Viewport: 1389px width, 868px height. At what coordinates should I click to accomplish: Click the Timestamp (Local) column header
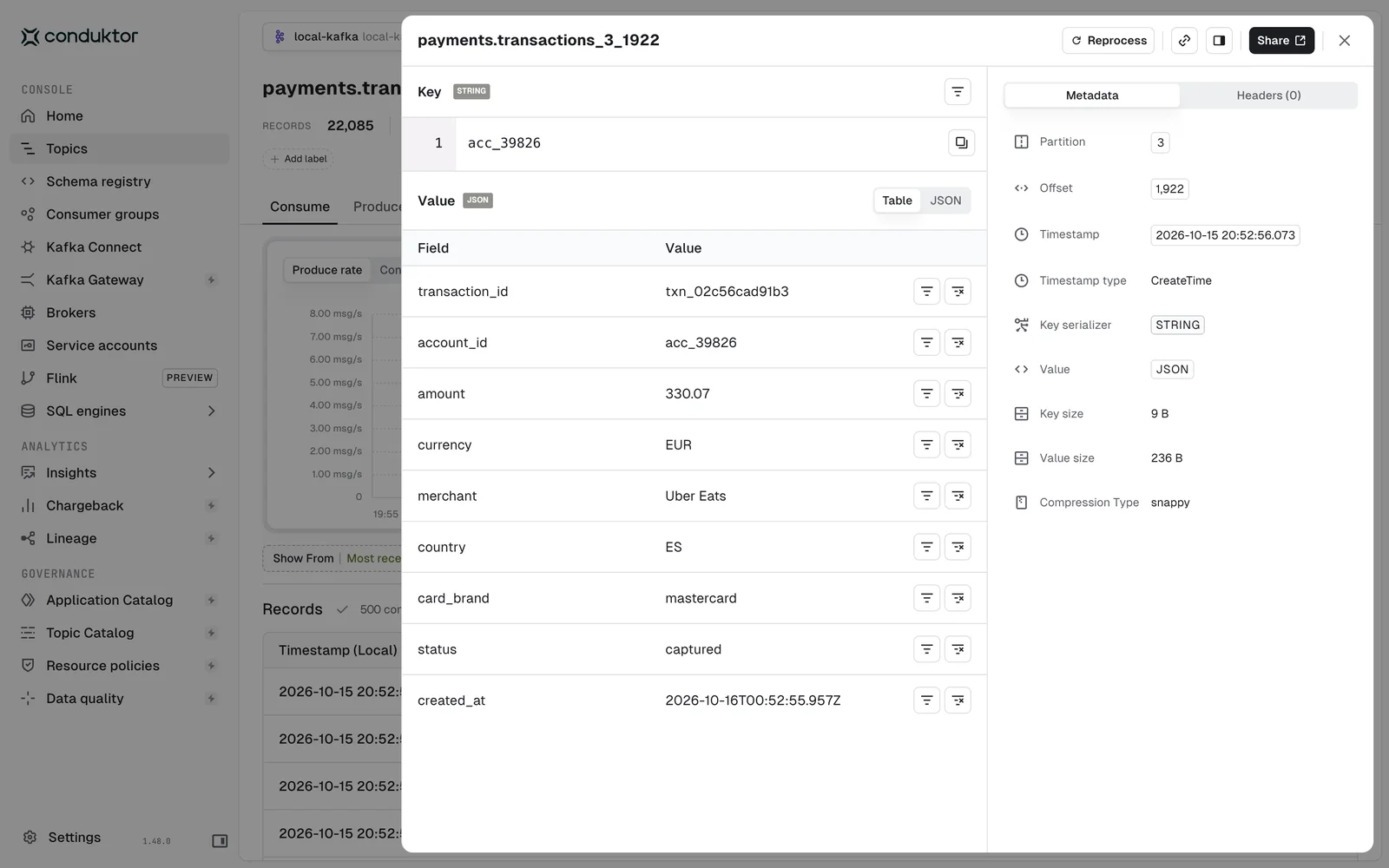click(x=338, y=651)
